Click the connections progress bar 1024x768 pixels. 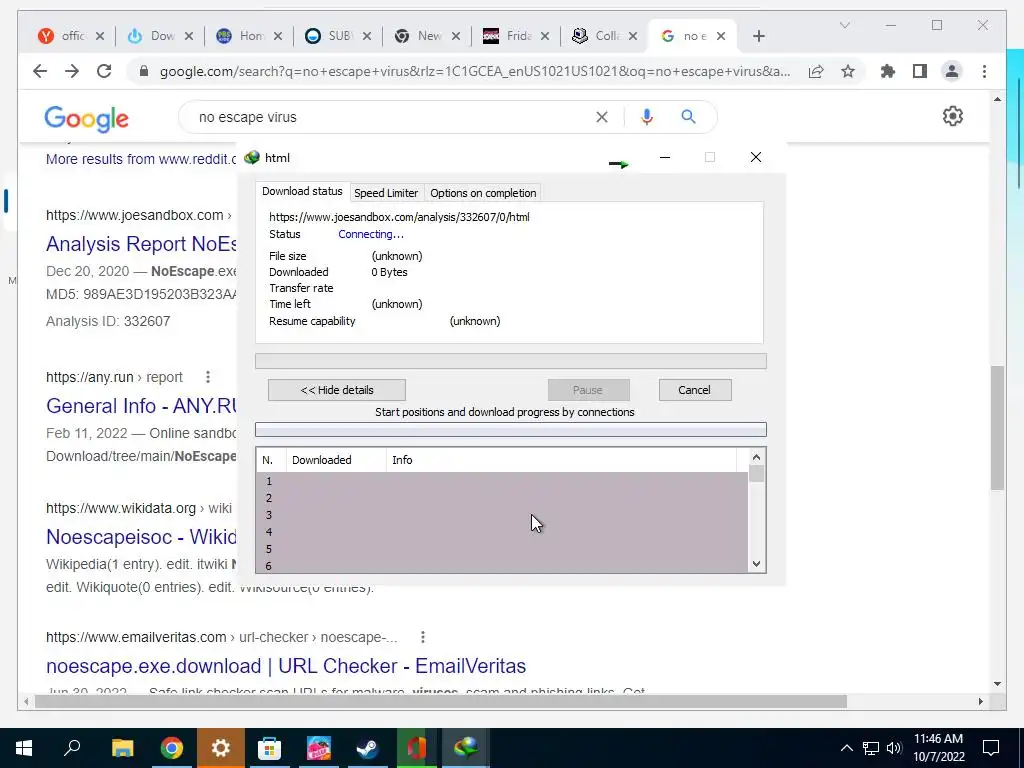click(511, 430)
